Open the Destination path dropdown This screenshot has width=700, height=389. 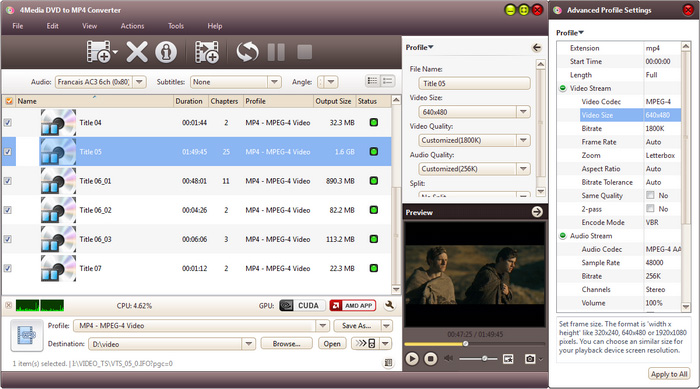pos(249,344)
